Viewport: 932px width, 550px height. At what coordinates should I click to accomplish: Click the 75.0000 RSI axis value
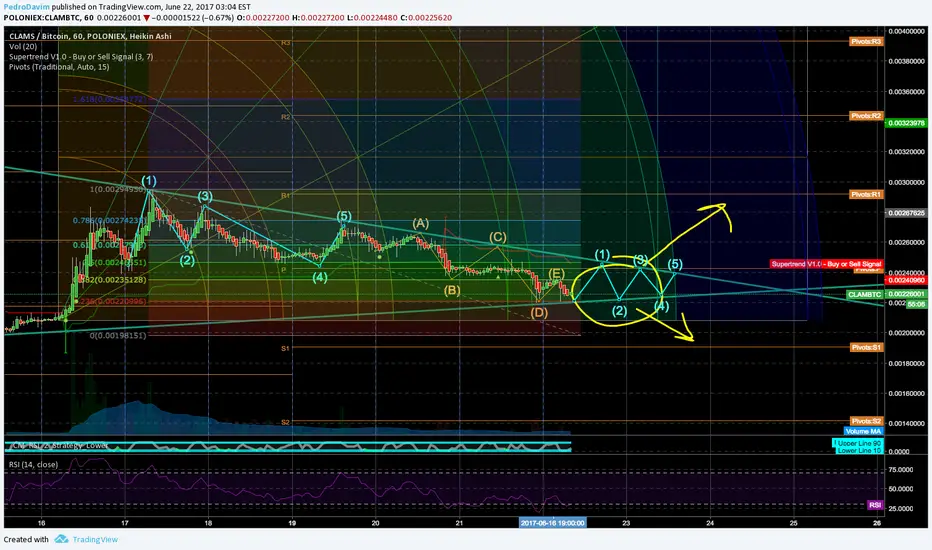pyautogui.click(x=900, y=470)
